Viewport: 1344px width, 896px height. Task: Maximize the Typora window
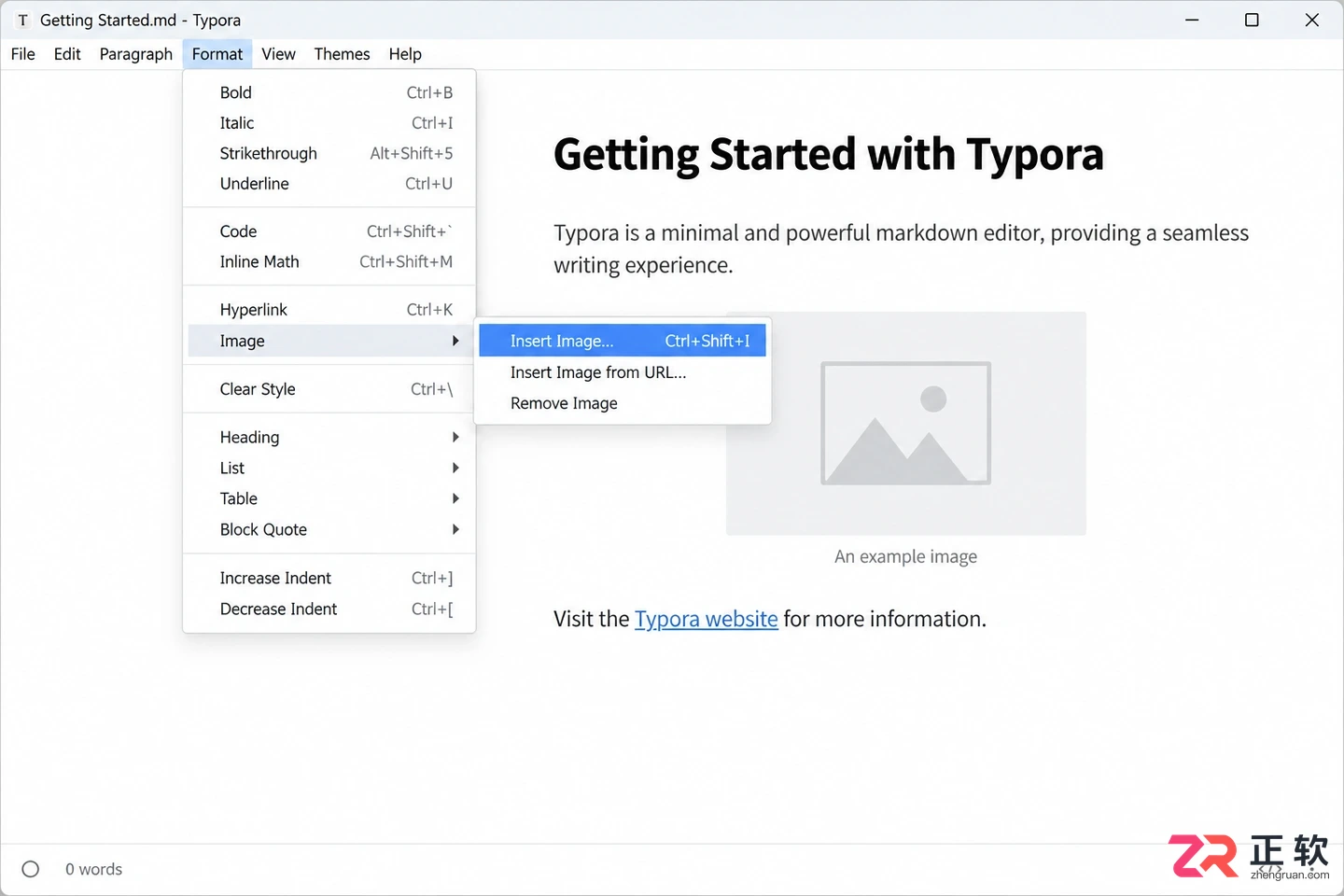[x=1252, y=20]
